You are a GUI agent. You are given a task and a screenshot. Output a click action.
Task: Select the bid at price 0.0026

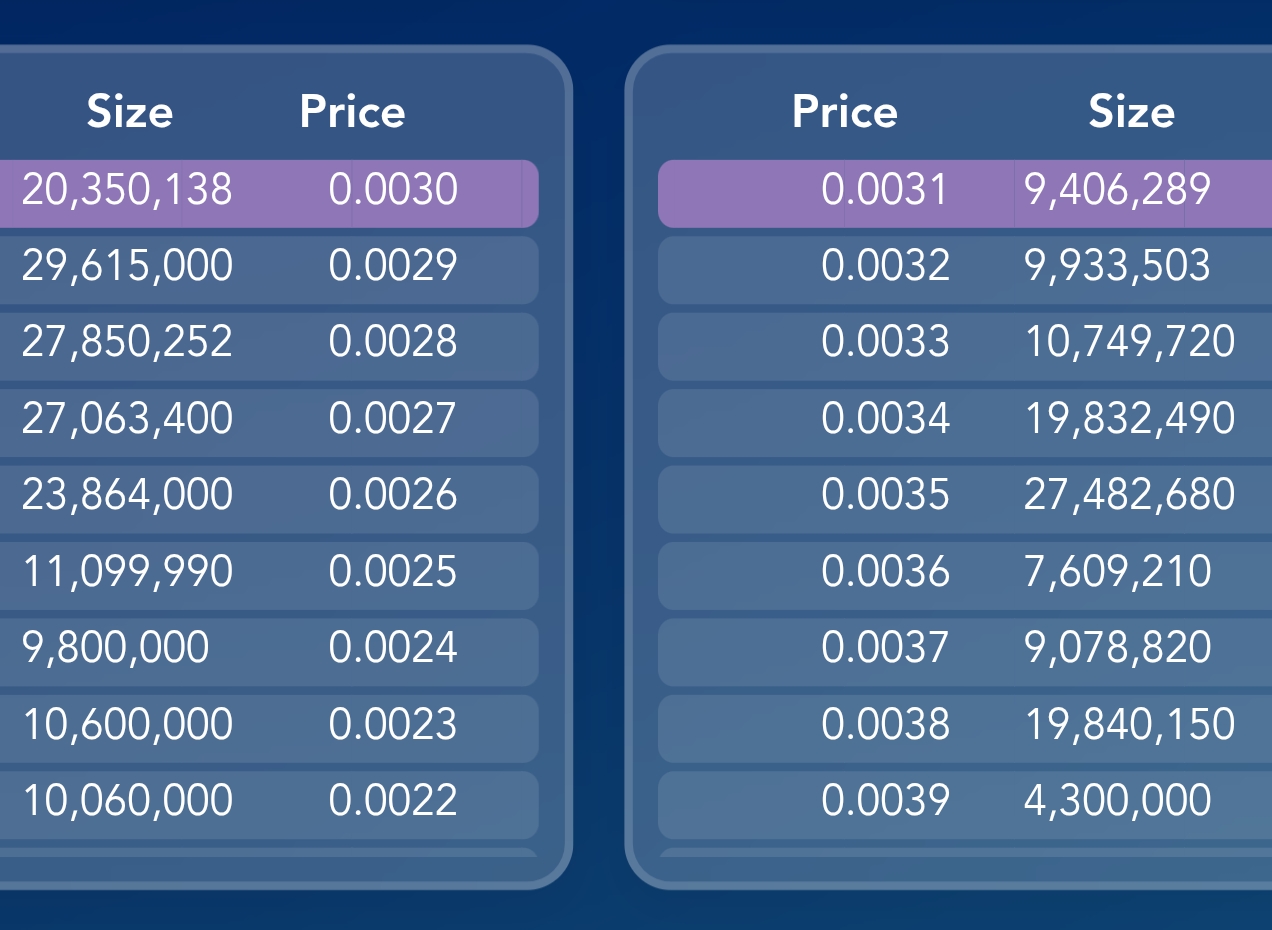(x=269, y=499)
